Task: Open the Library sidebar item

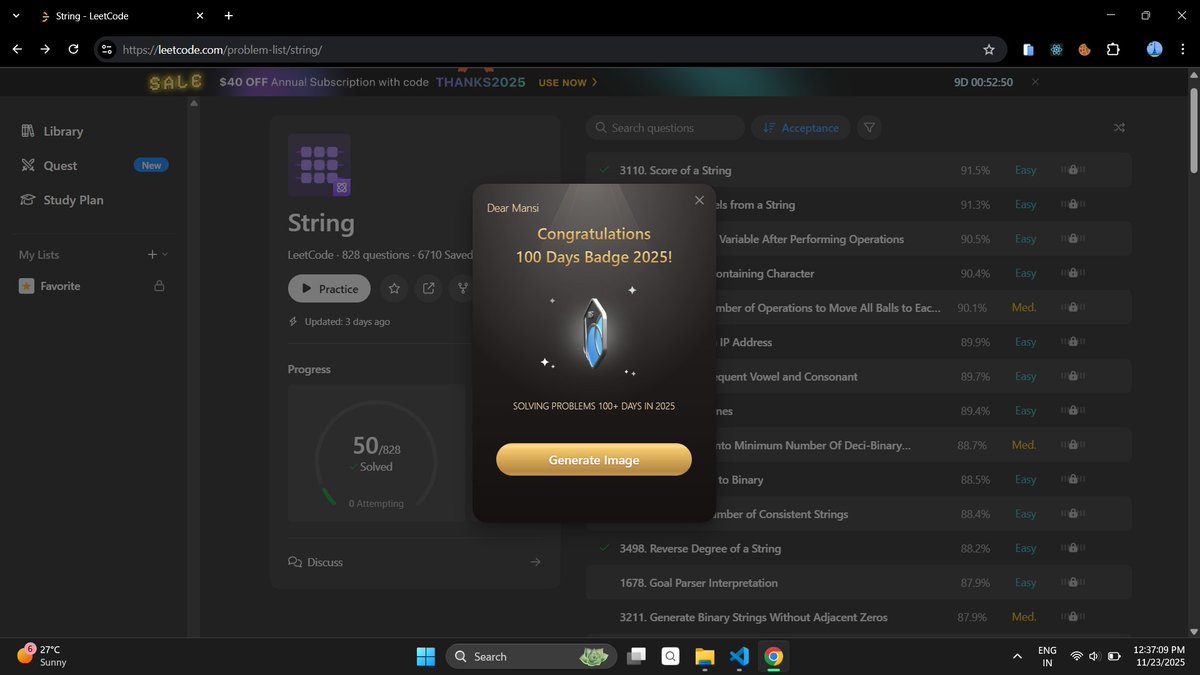Action: click(63, 131)
